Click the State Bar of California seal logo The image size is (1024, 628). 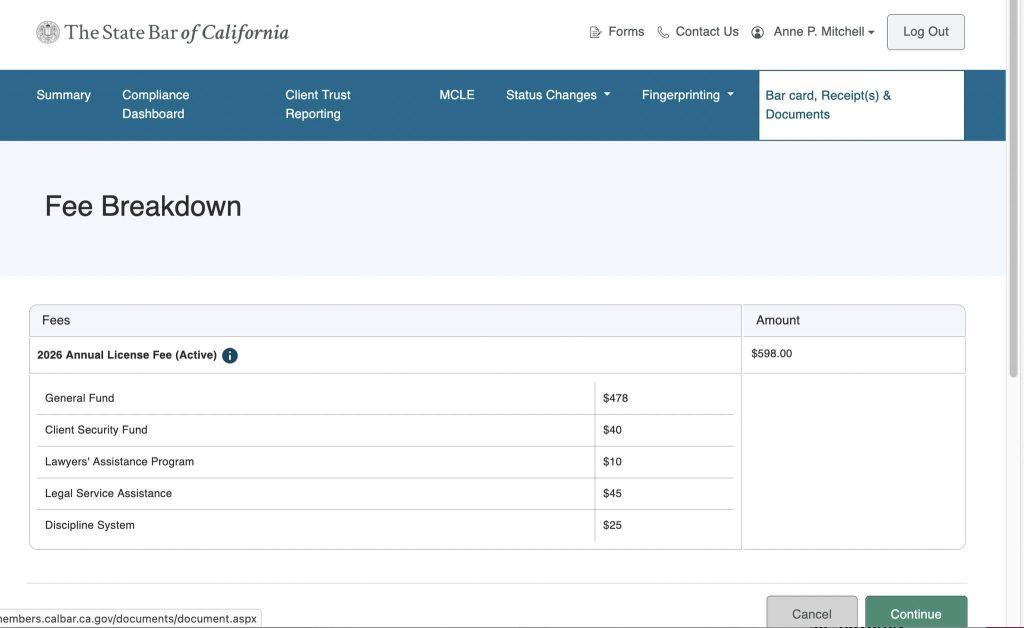[x=48, y=32]
